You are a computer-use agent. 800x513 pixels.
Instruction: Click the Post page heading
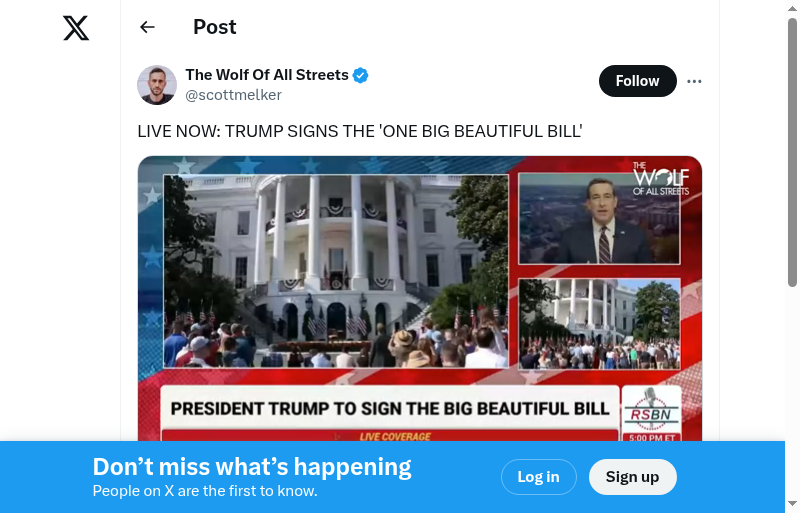click(x=215, y=27)
